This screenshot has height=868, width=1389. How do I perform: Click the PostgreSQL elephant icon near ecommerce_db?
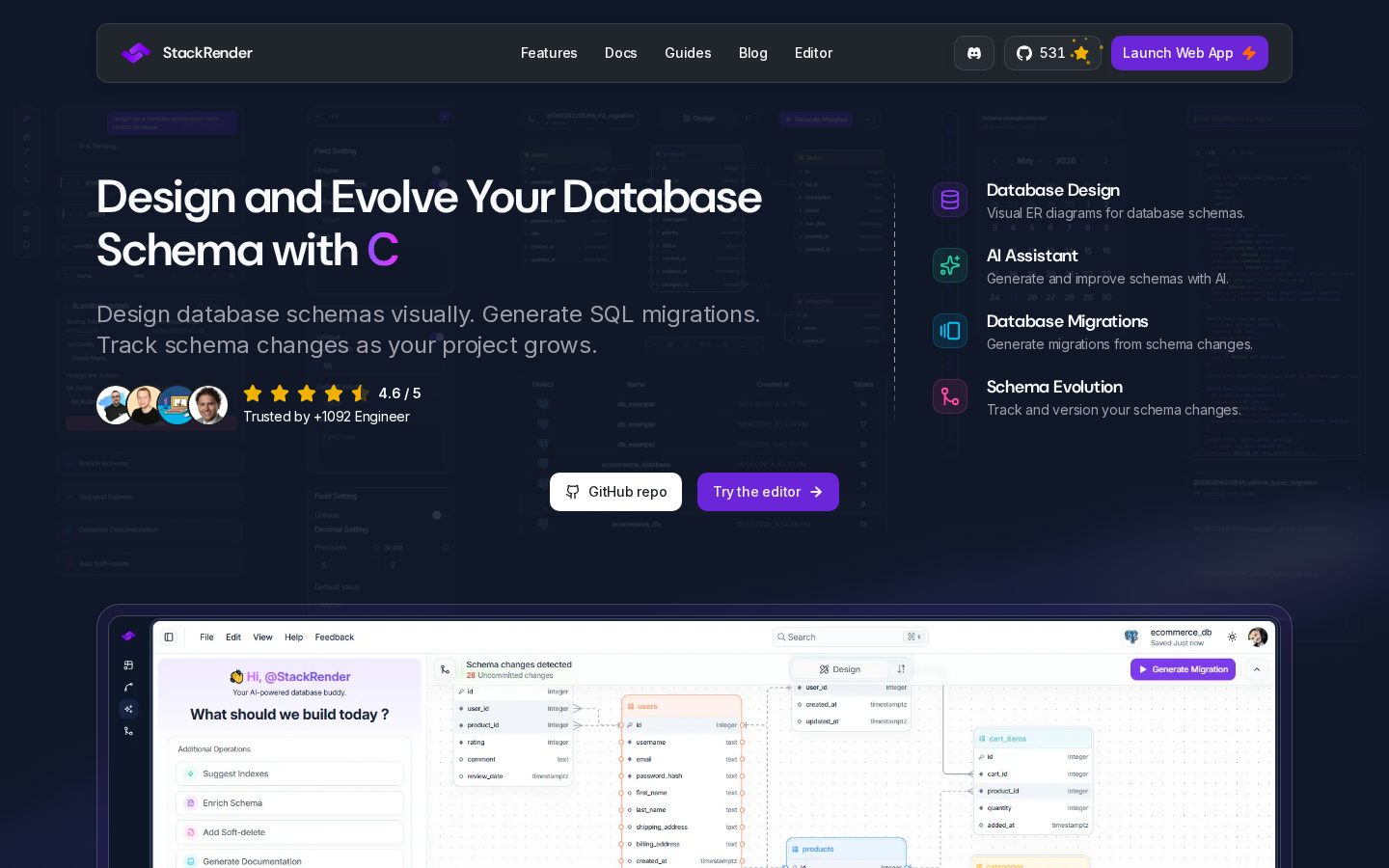tap(1131, 637)
